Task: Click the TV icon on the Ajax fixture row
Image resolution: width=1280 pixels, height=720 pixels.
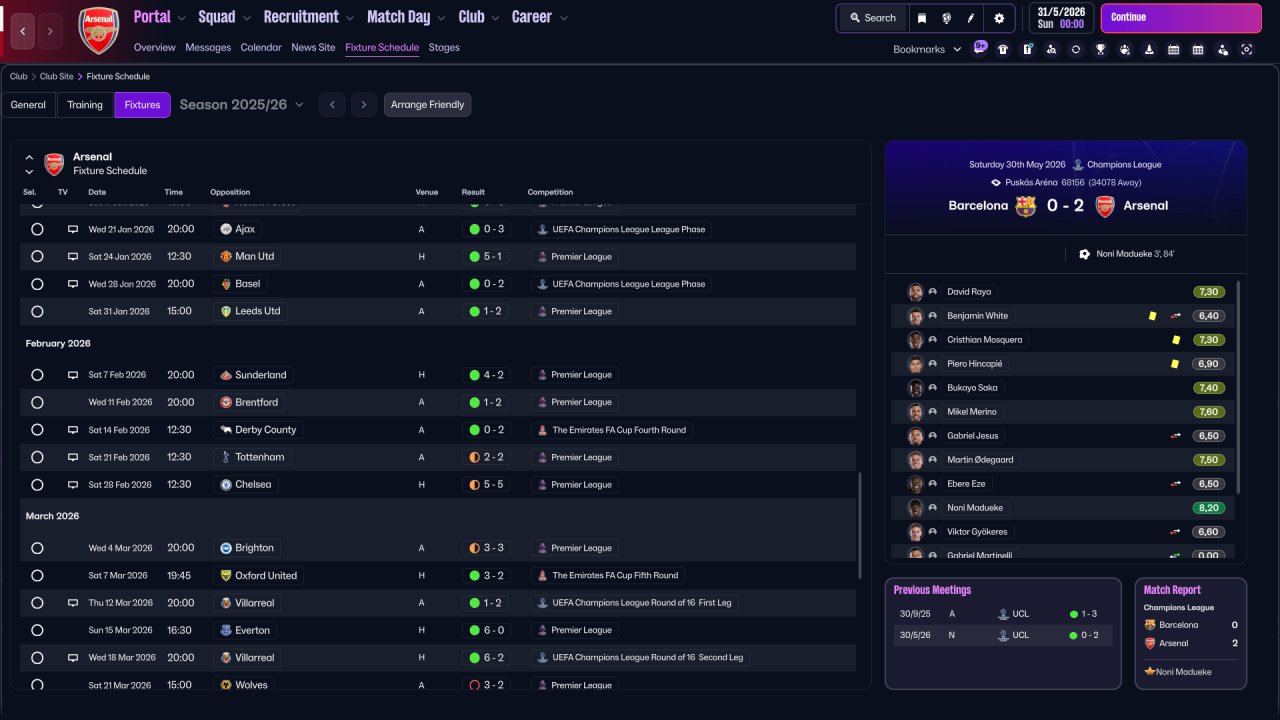Action: point(73,229)
